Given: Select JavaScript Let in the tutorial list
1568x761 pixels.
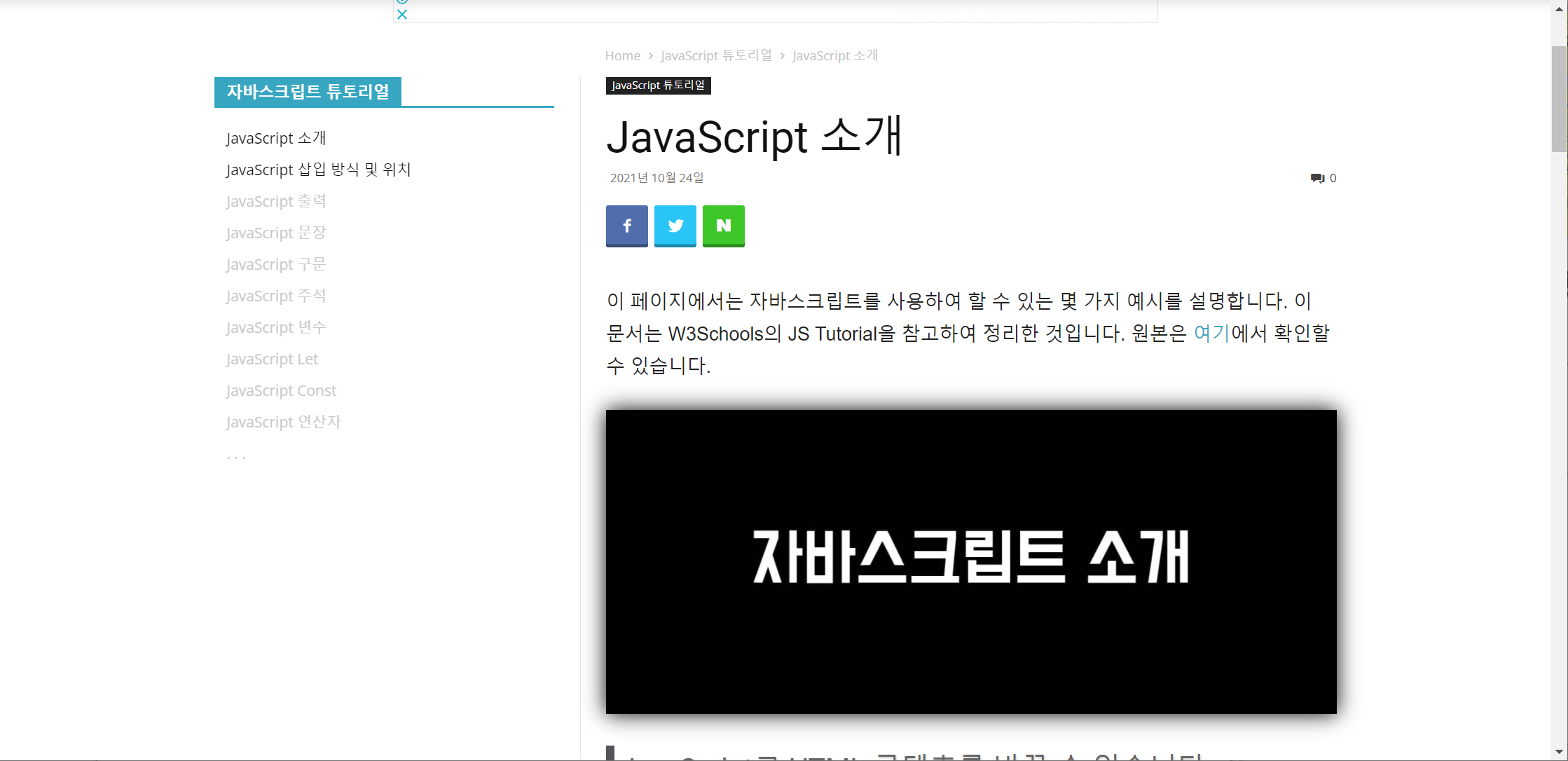Looking at the screenshot, I should (272, 359).
